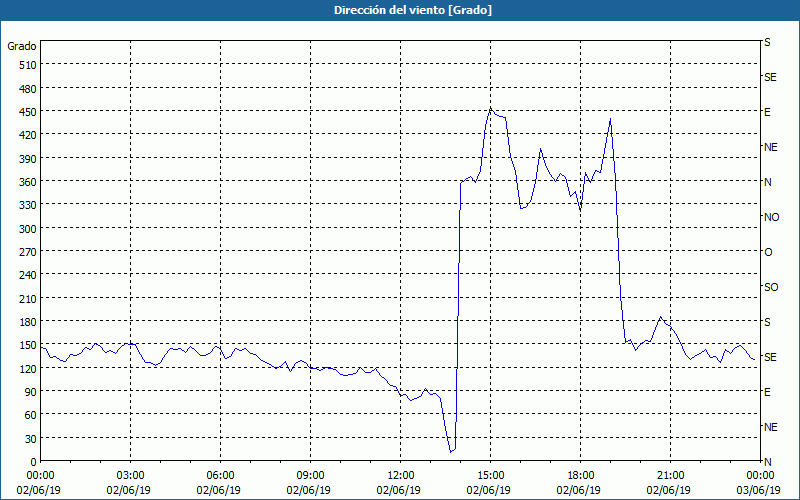Click the 180 y-axis tick label
Viewport: 800px width, 500px height.
[28, 321]
